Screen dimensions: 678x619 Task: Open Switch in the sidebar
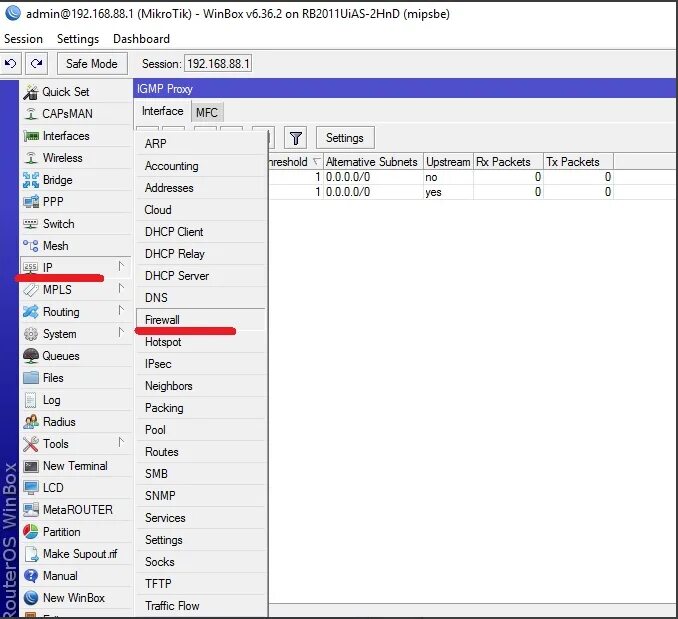[76, 224]
